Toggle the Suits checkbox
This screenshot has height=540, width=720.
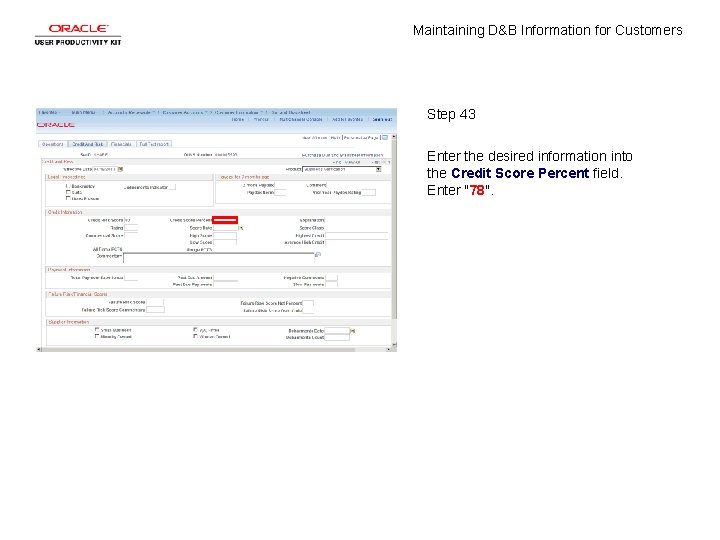(x=68, y=192)
